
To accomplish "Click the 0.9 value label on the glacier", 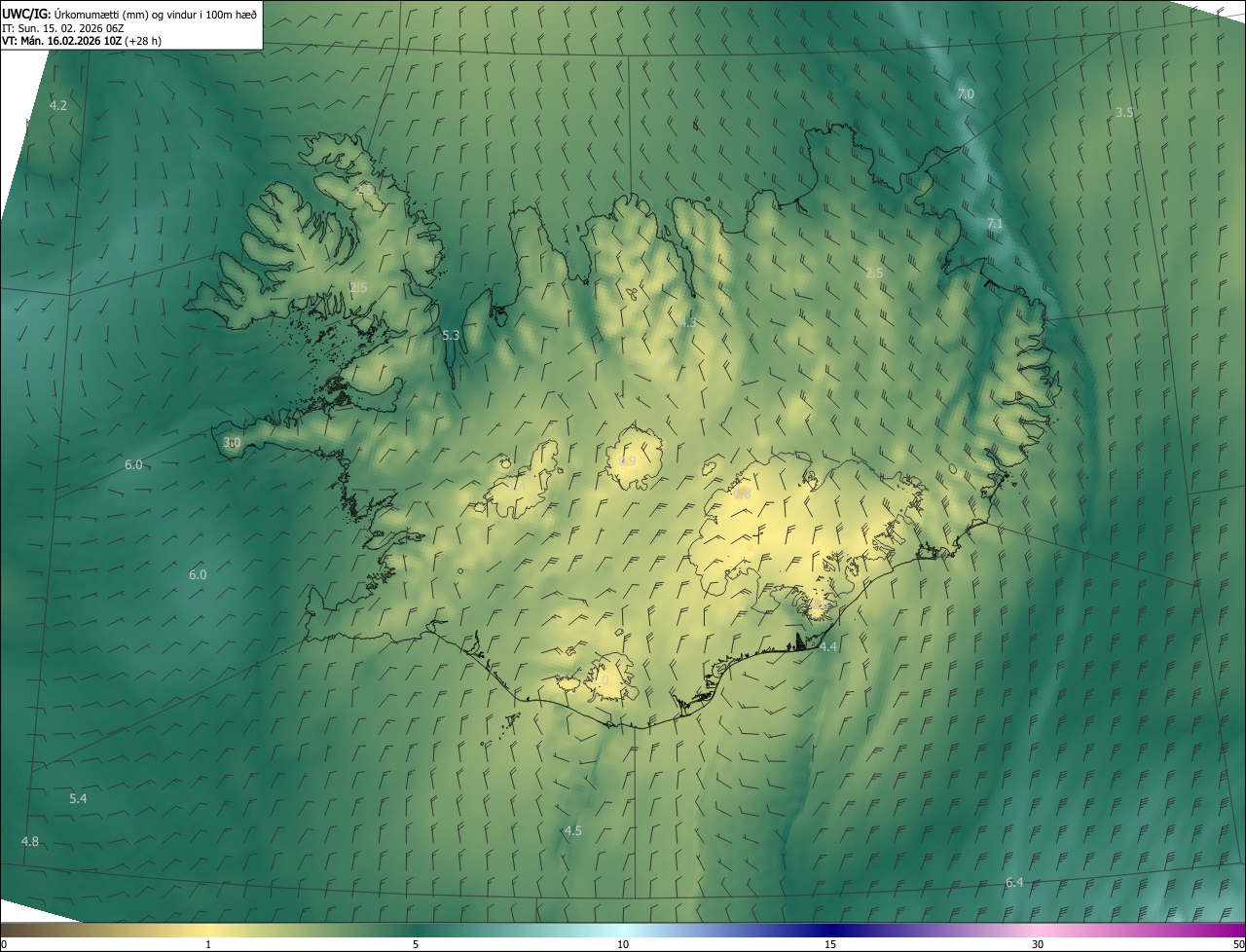I will tap(627, 461).
